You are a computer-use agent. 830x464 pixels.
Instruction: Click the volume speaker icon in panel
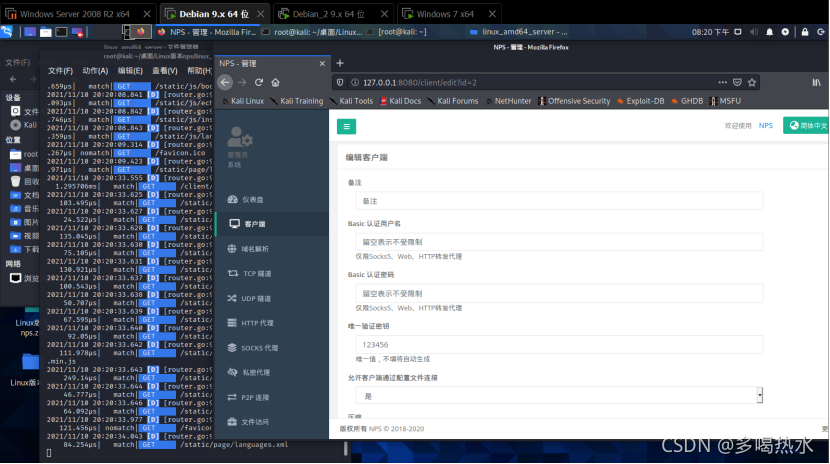tap(753, 32)
